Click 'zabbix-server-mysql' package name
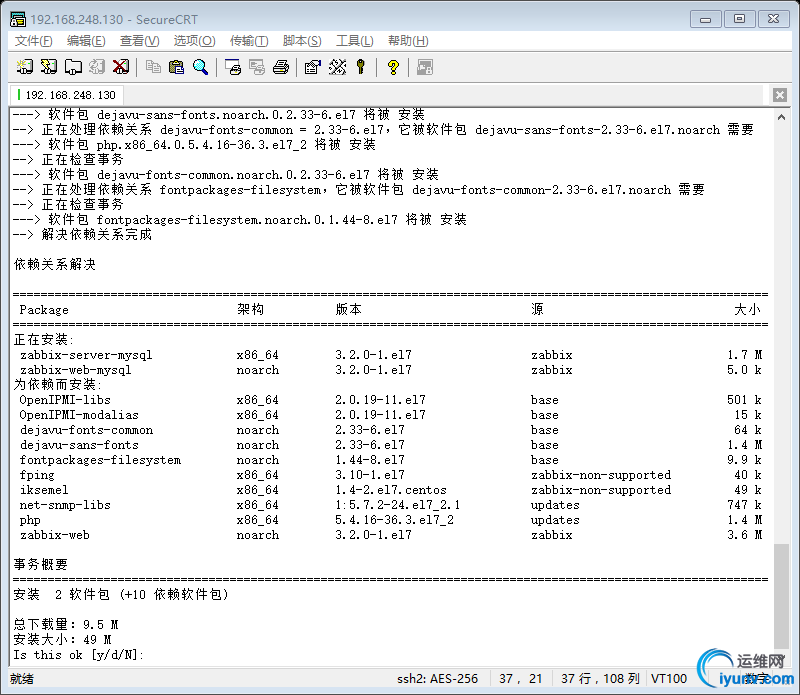The width and height of the screenshot is (800, 695). 86,355
